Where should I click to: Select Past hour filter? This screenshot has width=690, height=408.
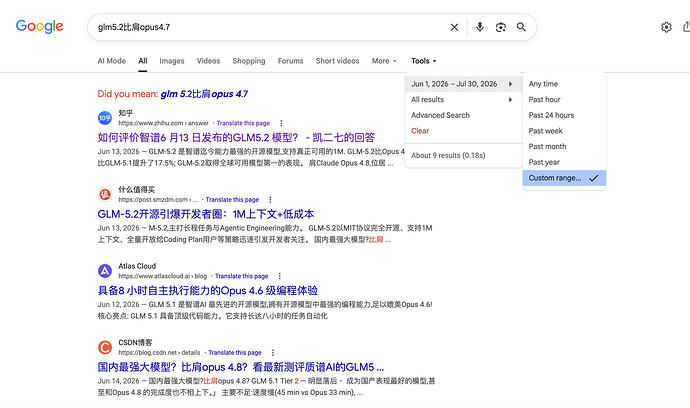click(544, 99)
